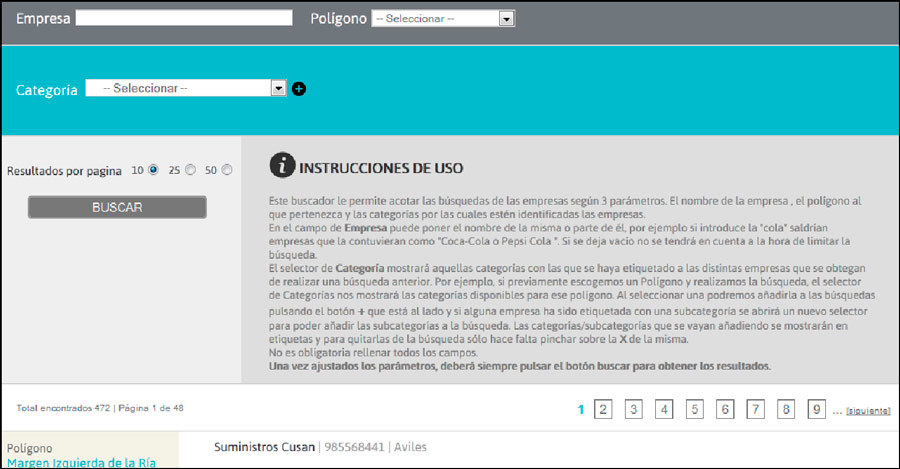Go to results page 6
The height and width of the screenshot is (469, 900).
tap(725, 409)
